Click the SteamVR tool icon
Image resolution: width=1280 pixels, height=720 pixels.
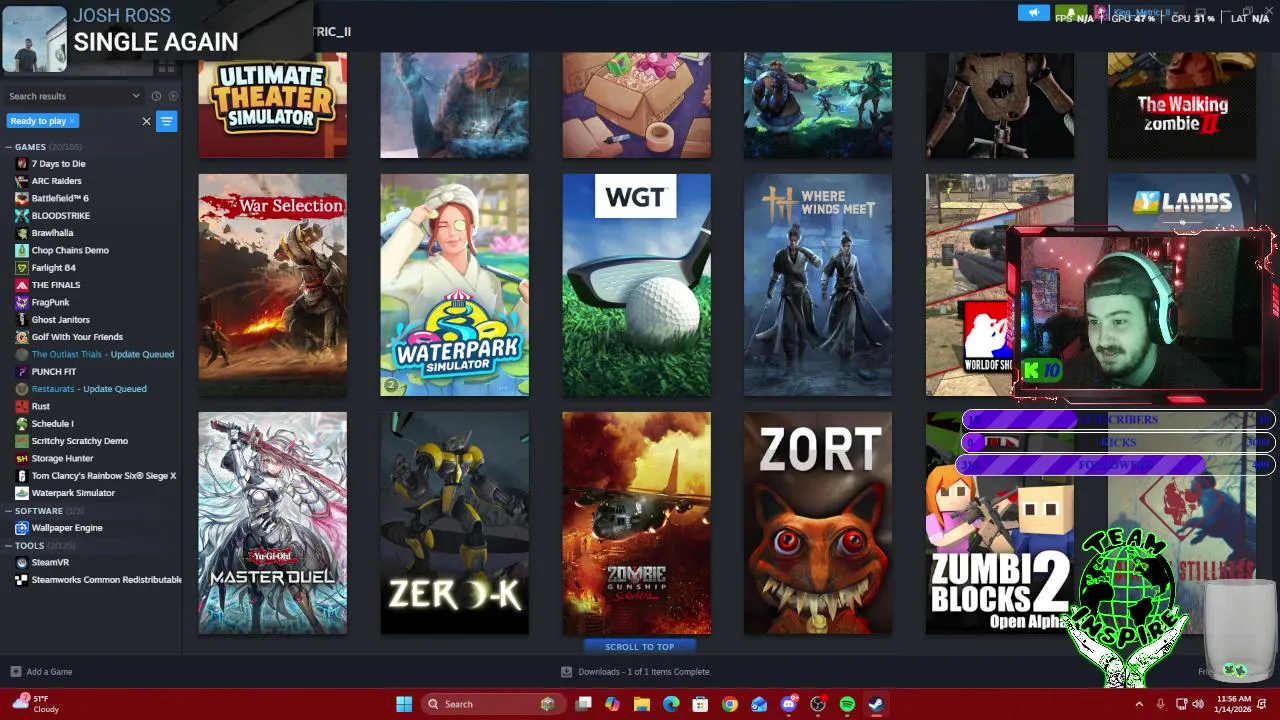[22, 562]
